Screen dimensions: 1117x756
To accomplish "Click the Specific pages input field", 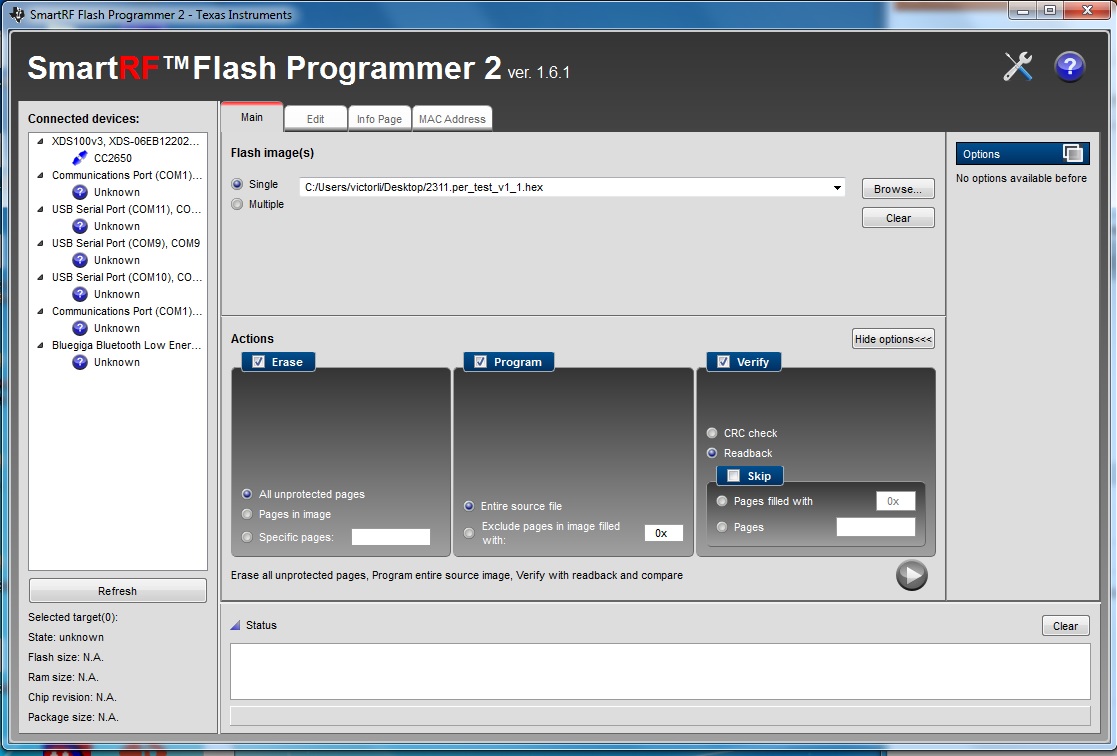I will pyautogui.click(x=390, y=537).
